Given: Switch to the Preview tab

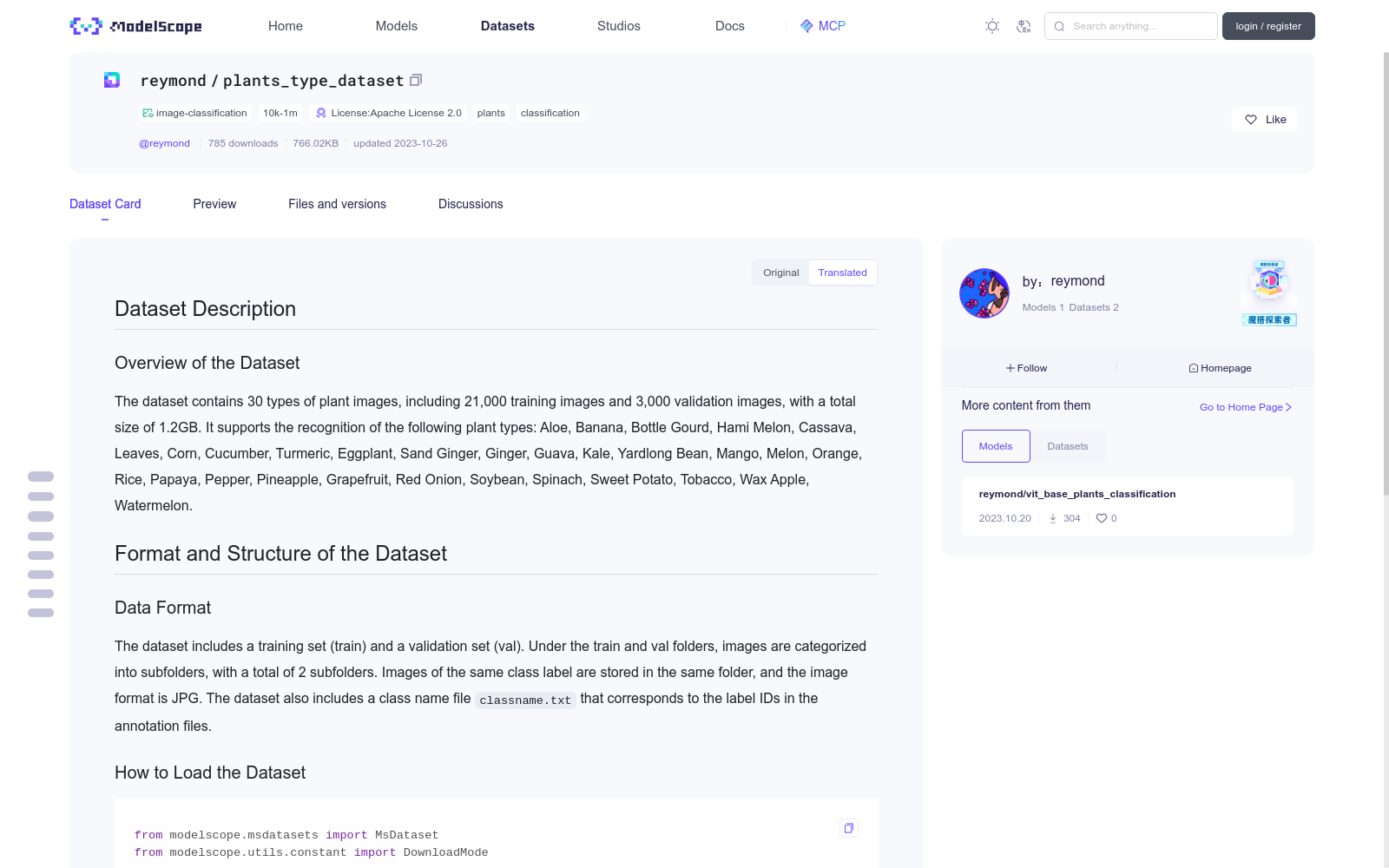Looking at the screenshot, I should 214,204.
